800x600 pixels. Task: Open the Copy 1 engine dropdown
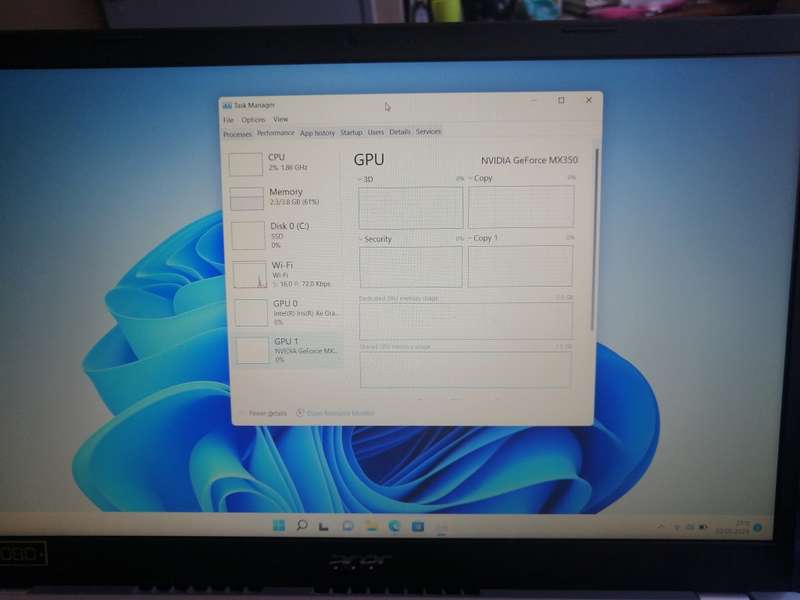483,238
